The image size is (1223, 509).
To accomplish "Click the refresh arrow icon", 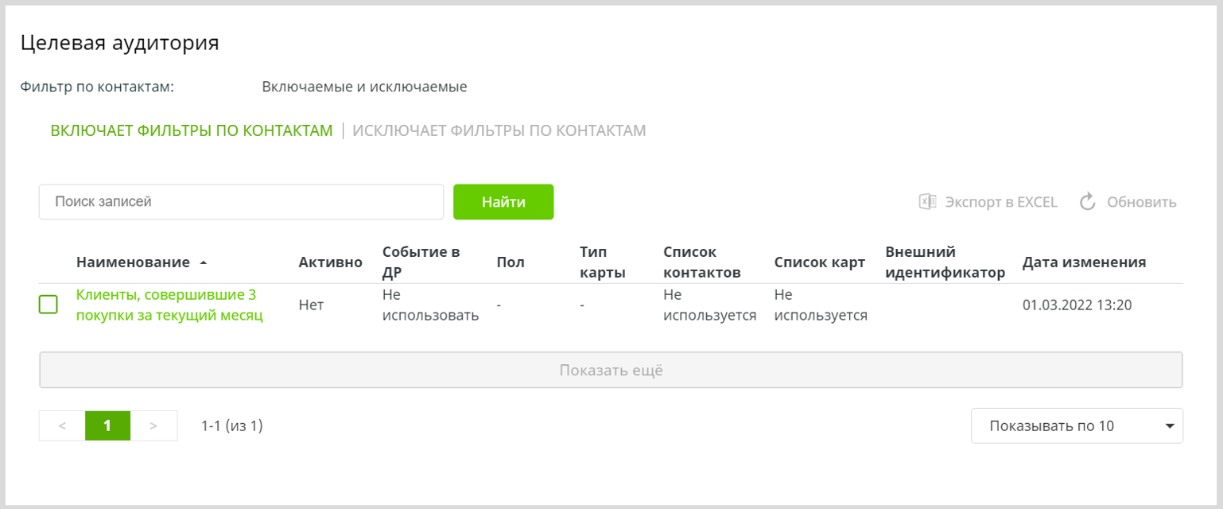I will pos(1088,202).
